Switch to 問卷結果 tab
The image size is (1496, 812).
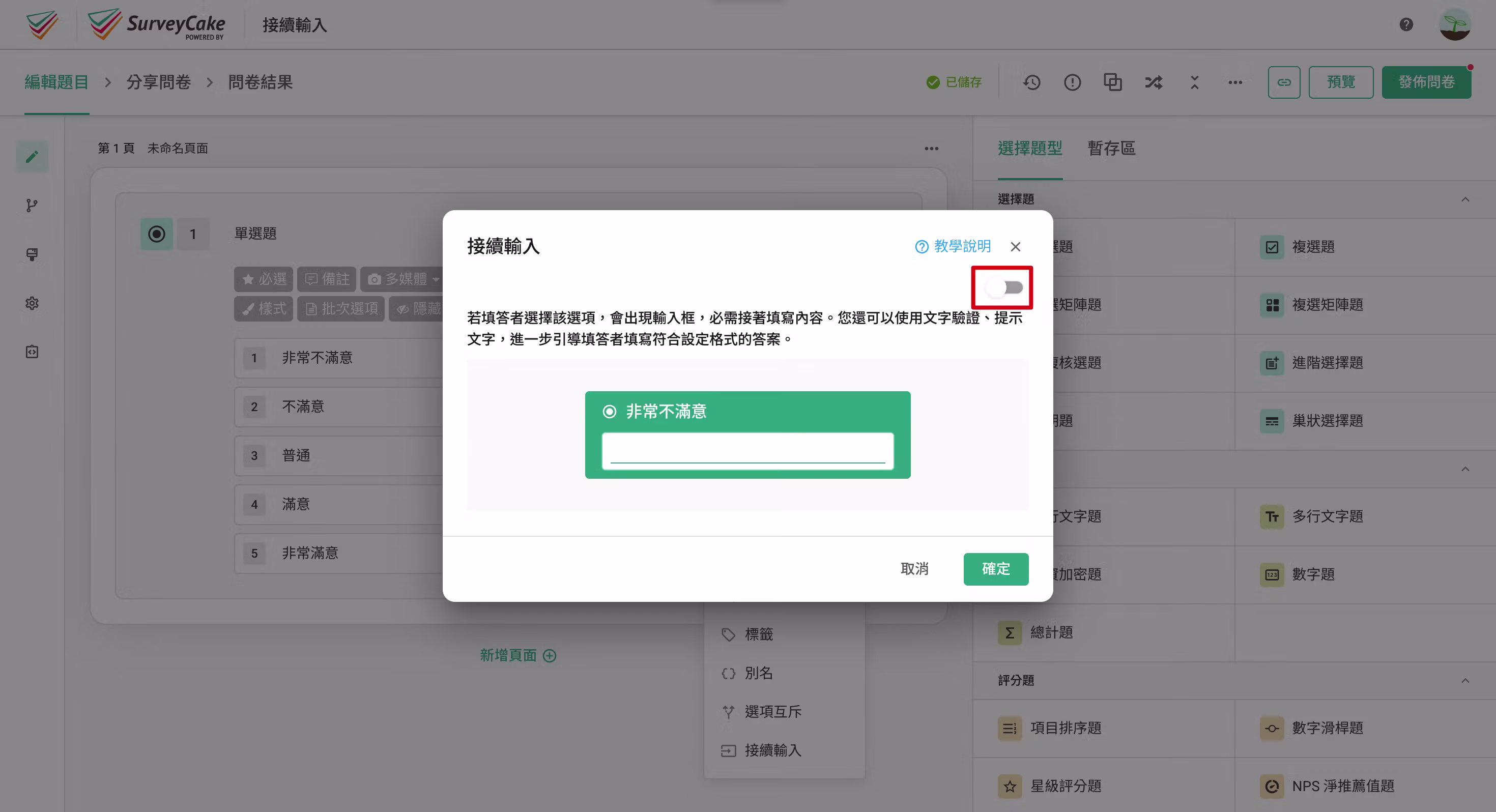260,82
